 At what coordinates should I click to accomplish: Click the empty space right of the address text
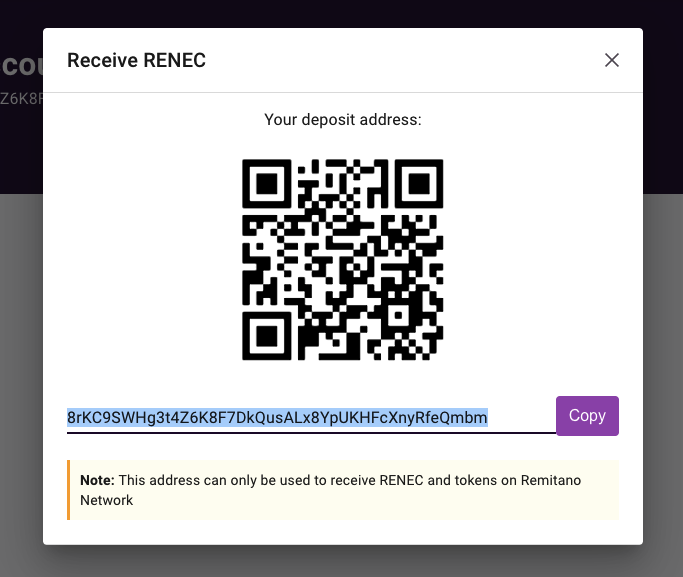[522, 417]
